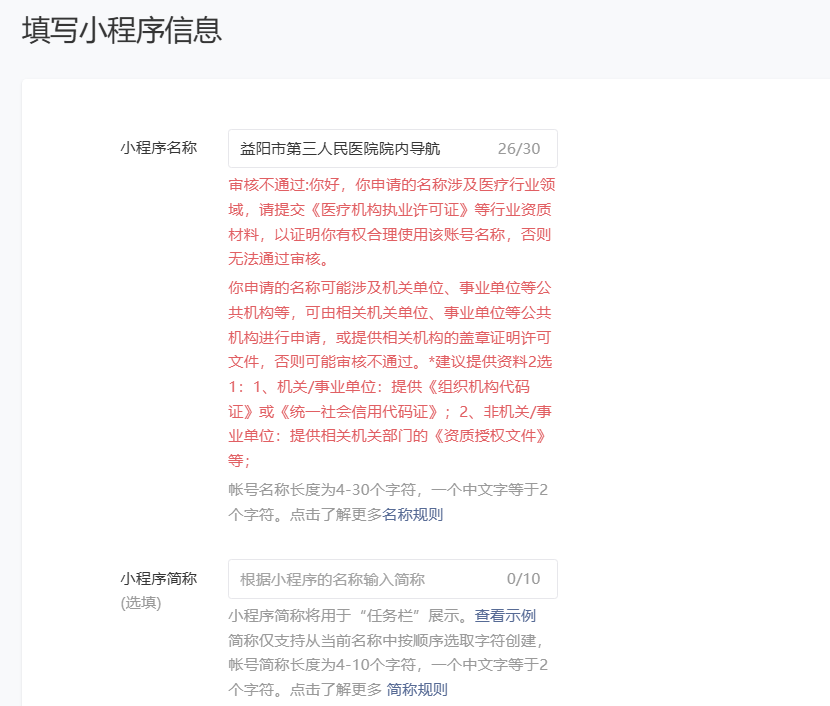
Task: Open the 查看示例 link
Action: (505, 616)
